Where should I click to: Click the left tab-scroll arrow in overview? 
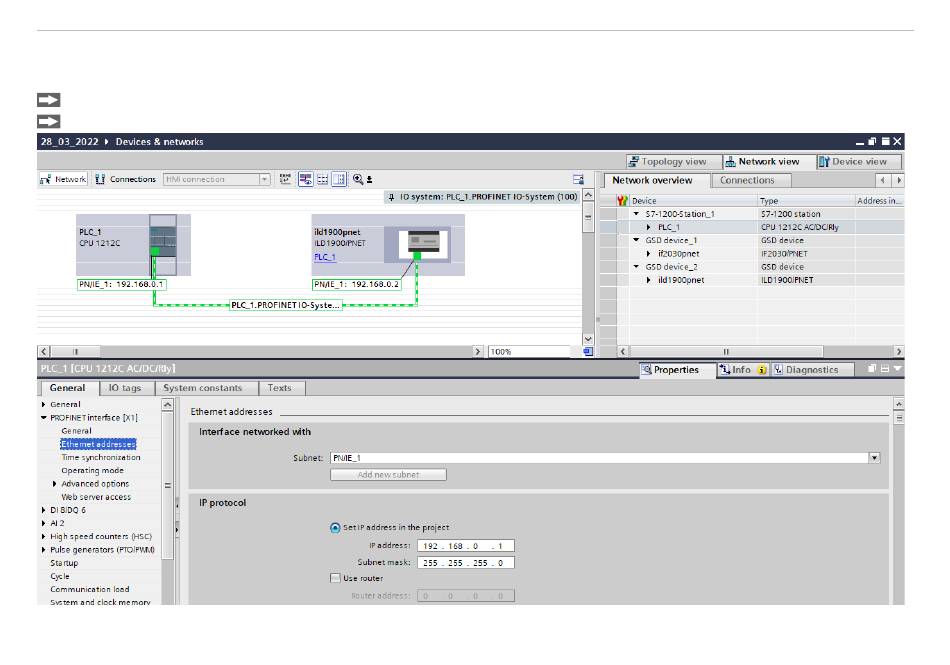point(883,180)
